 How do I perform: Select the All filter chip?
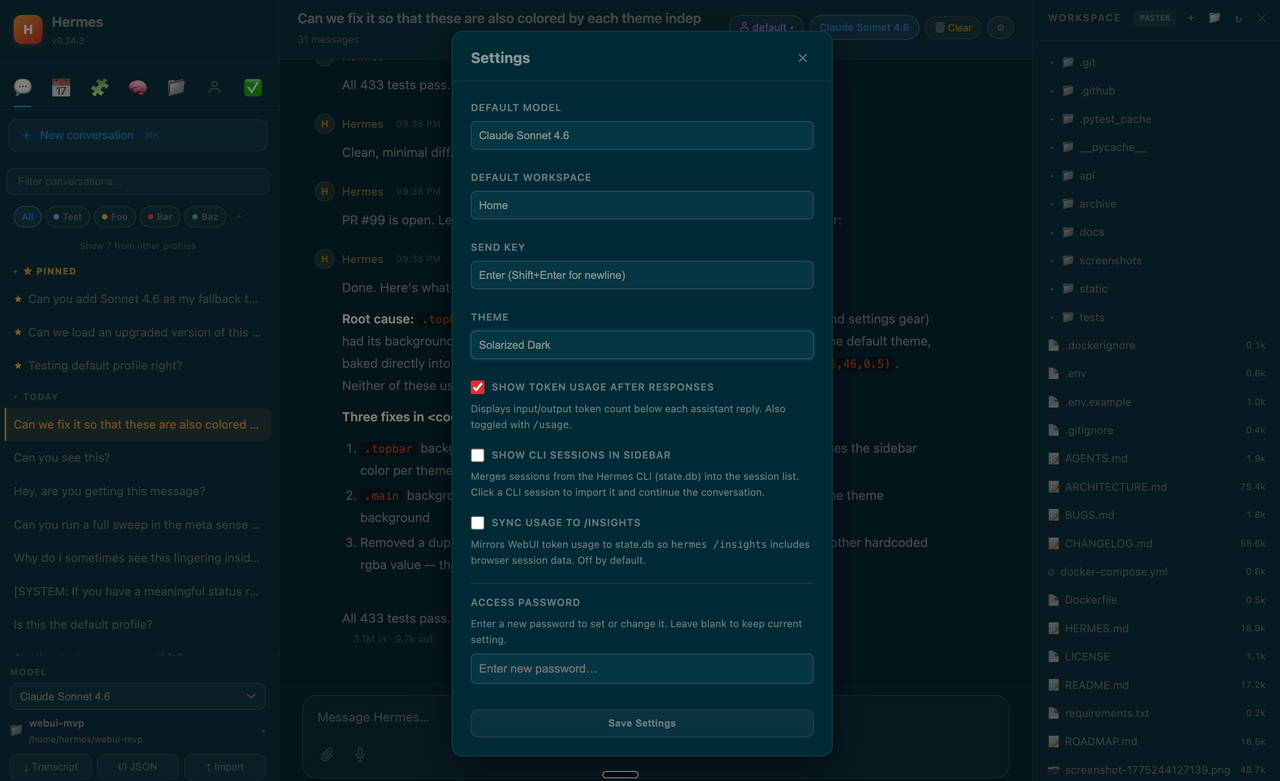click(27, 216)
